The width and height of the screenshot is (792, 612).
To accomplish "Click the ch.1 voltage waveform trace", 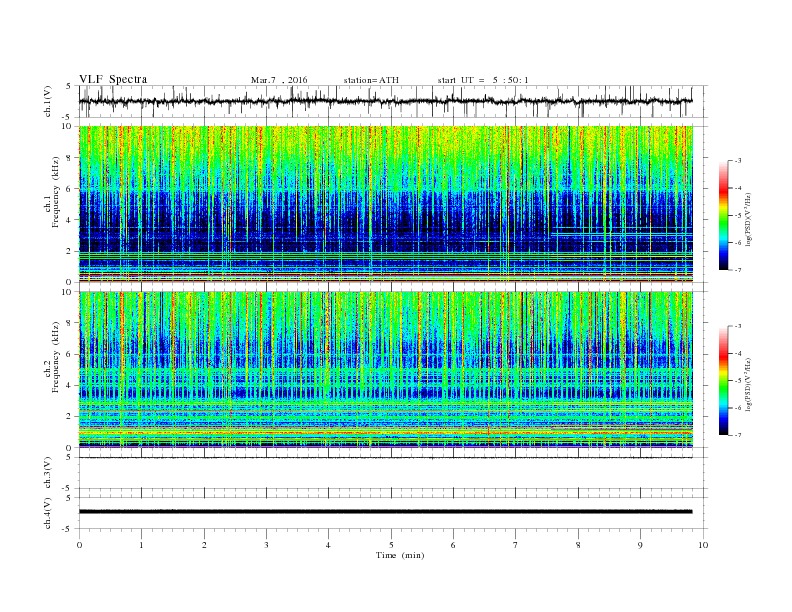I will coord(386,101).
